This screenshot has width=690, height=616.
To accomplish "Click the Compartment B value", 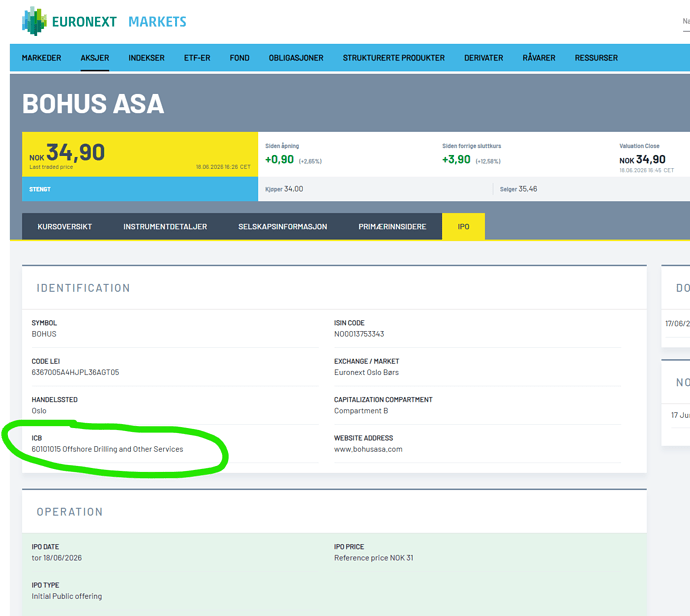I will 361,411.
